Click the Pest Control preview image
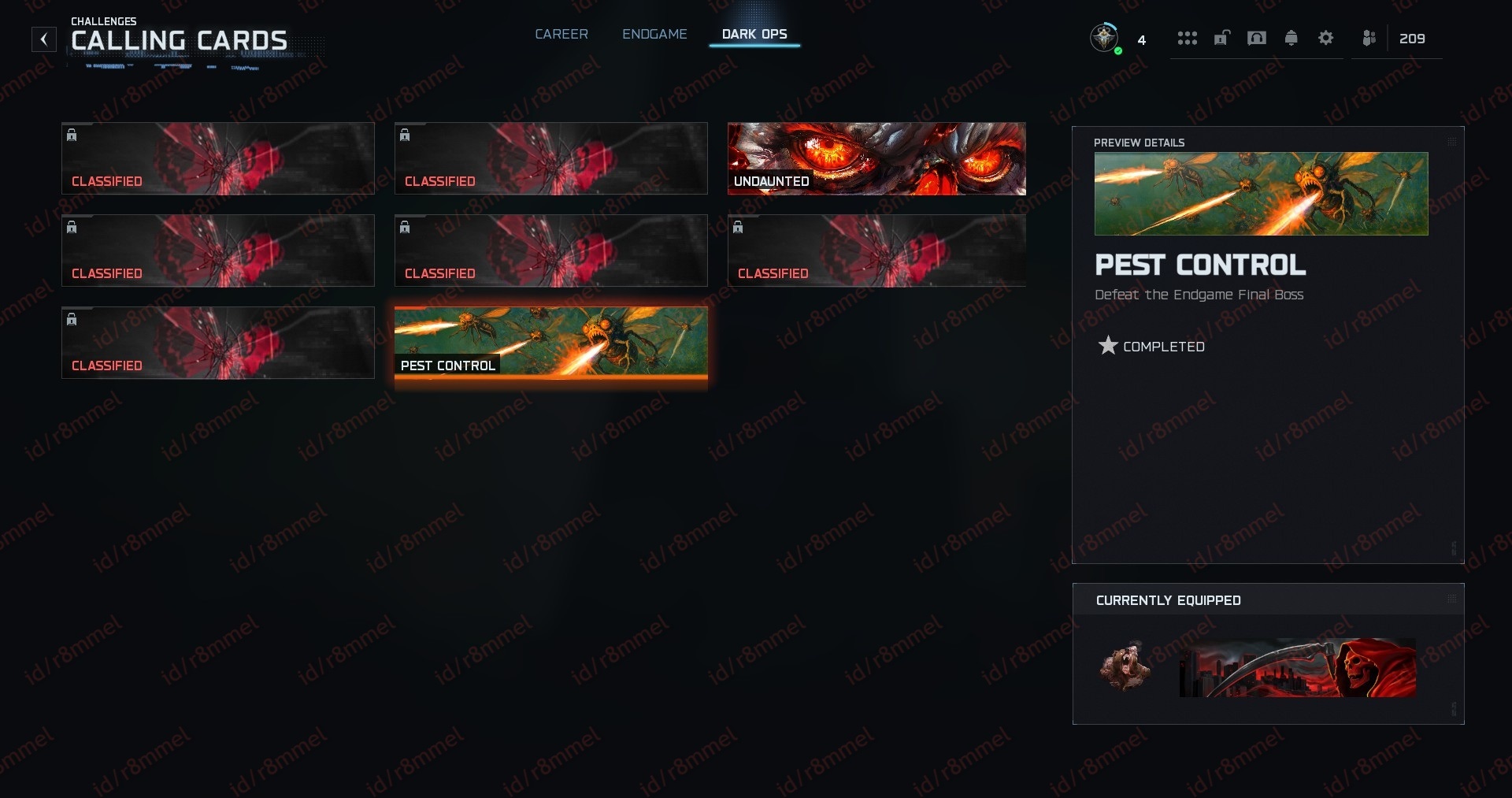1512x798 pixels. [x=1261, y=194]
